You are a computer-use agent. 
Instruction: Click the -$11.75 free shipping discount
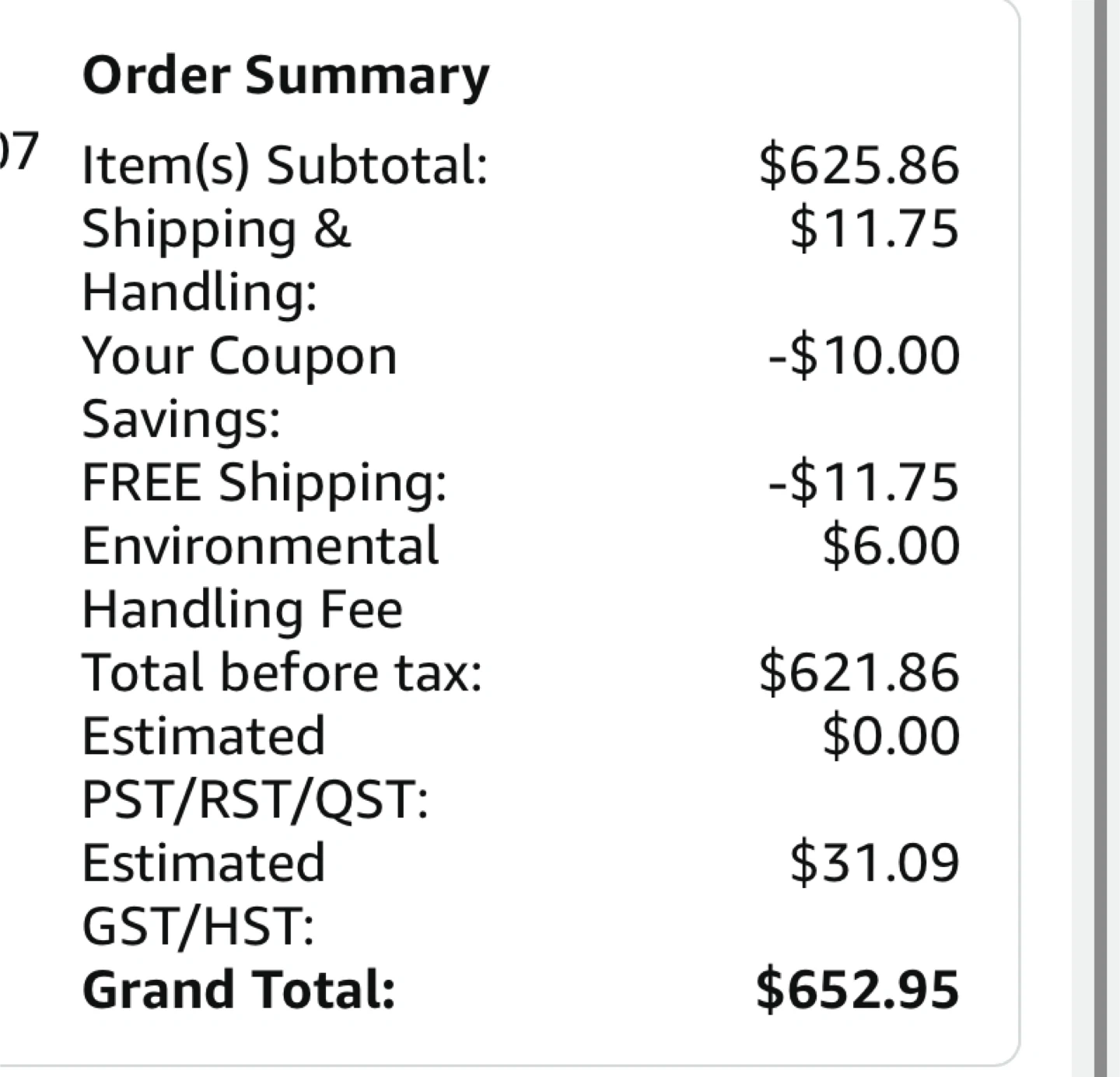tap(863, 482)
